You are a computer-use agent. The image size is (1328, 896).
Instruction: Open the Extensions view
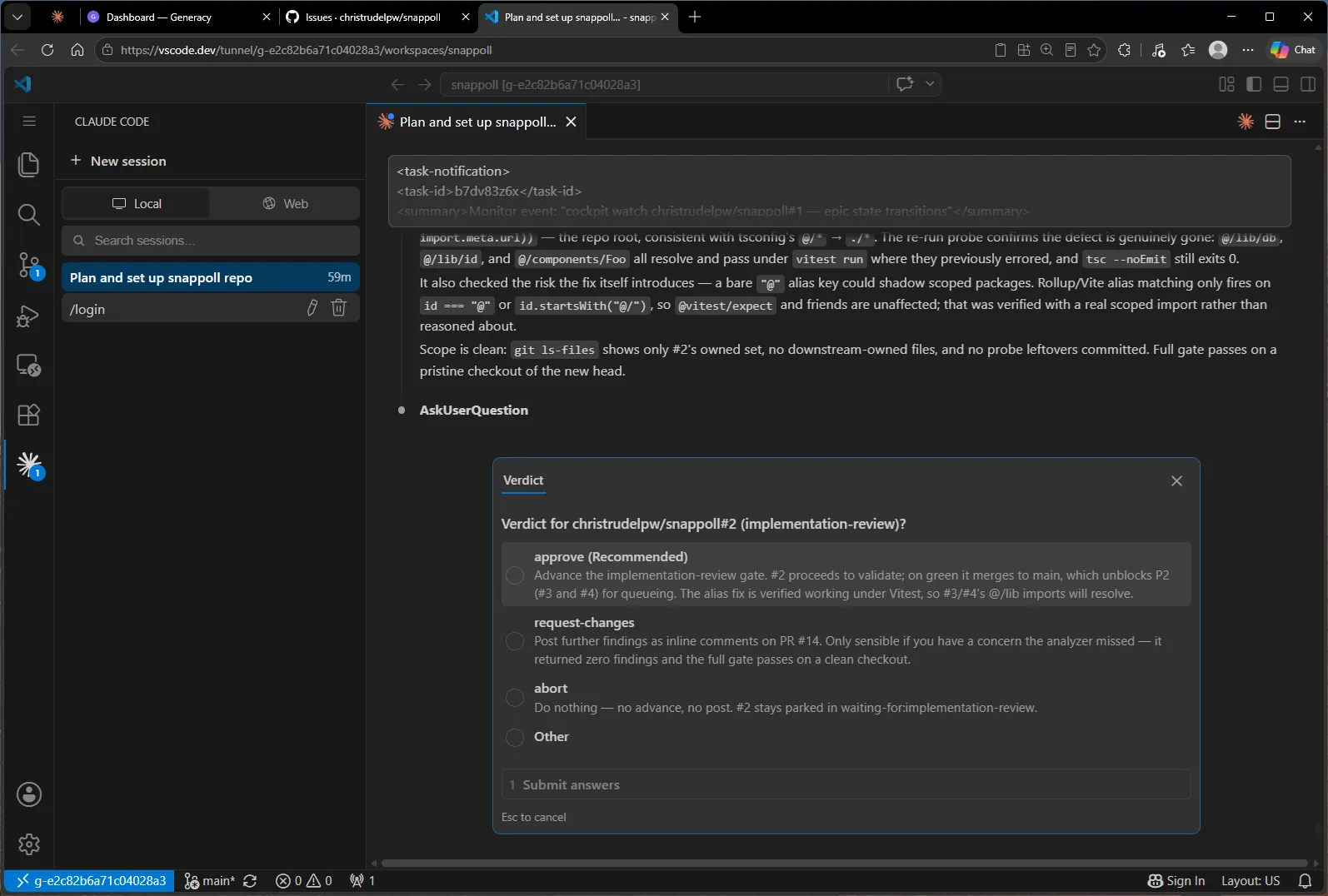29,415
